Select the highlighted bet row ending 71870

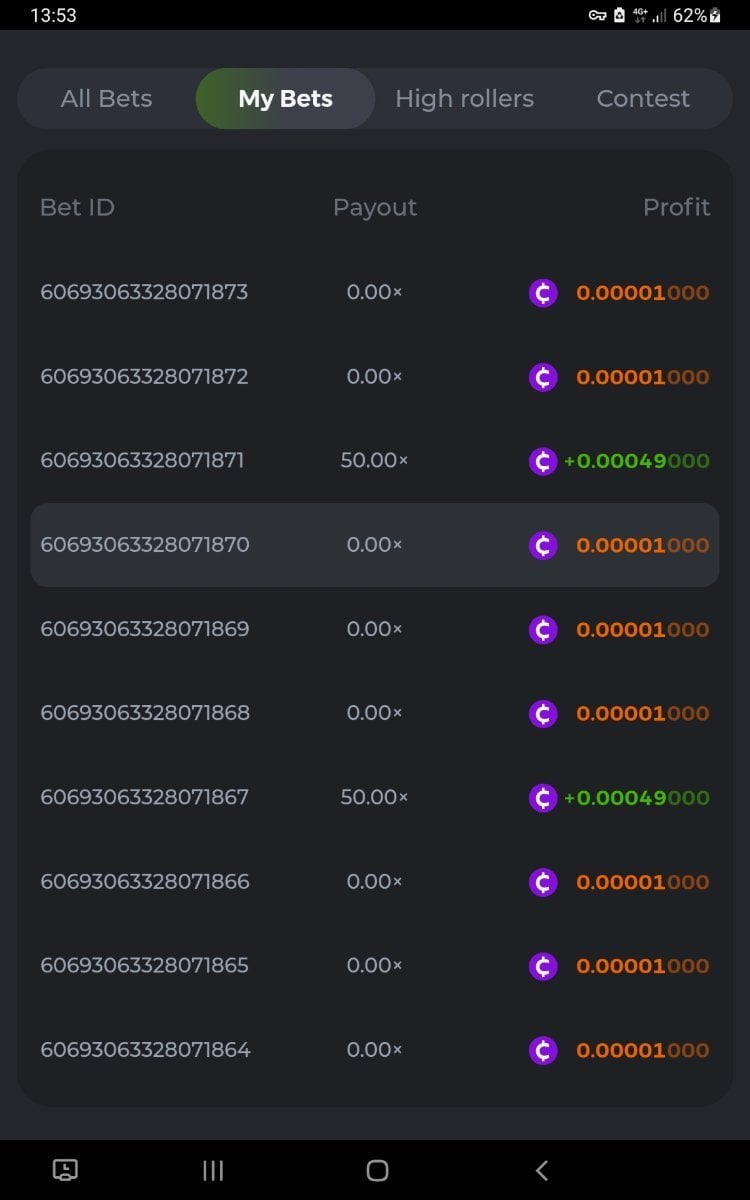[x=374, y=545]
